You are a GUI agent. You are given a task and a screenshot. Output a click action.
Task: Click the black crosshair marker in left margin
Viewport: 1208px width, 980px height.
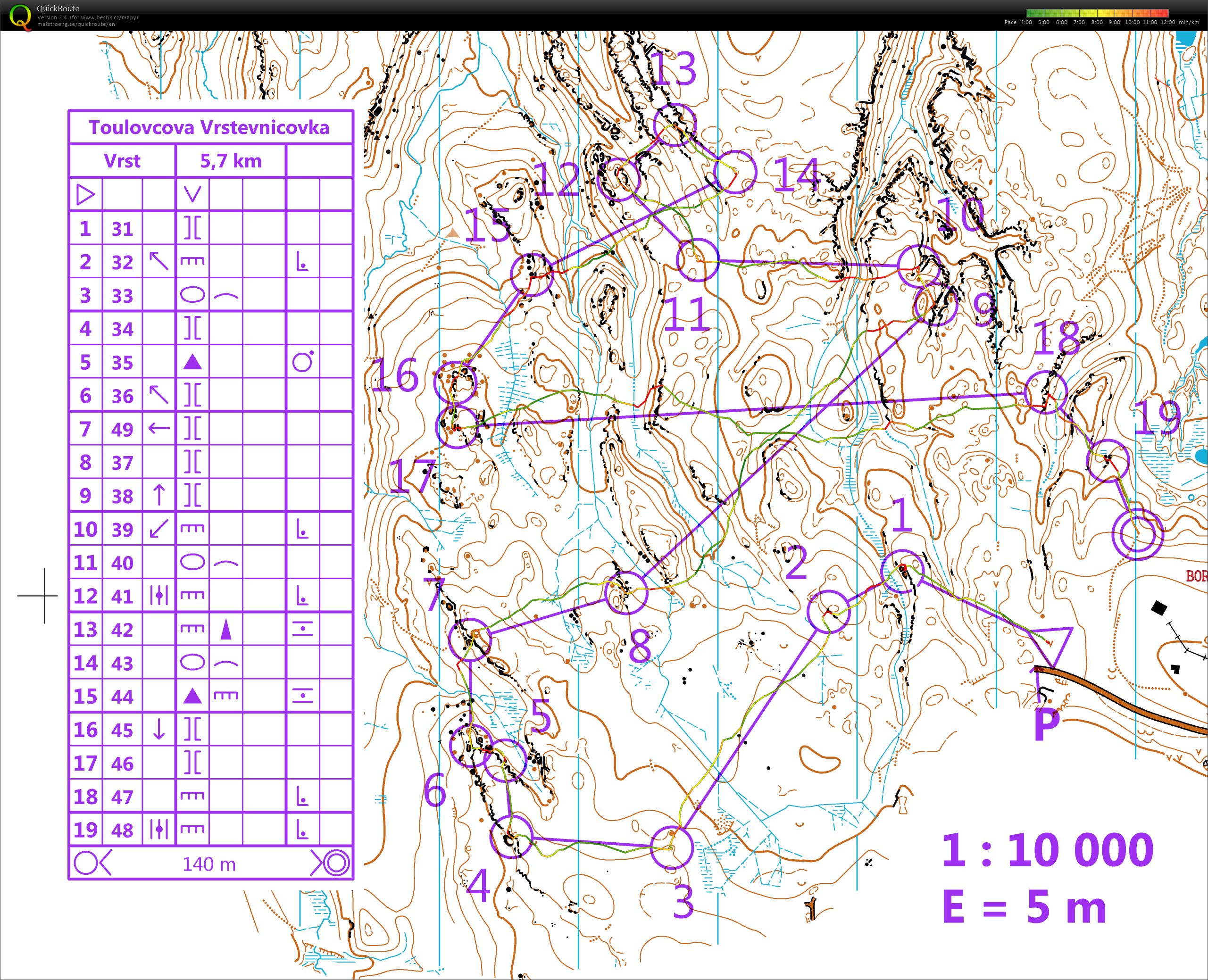45,596
